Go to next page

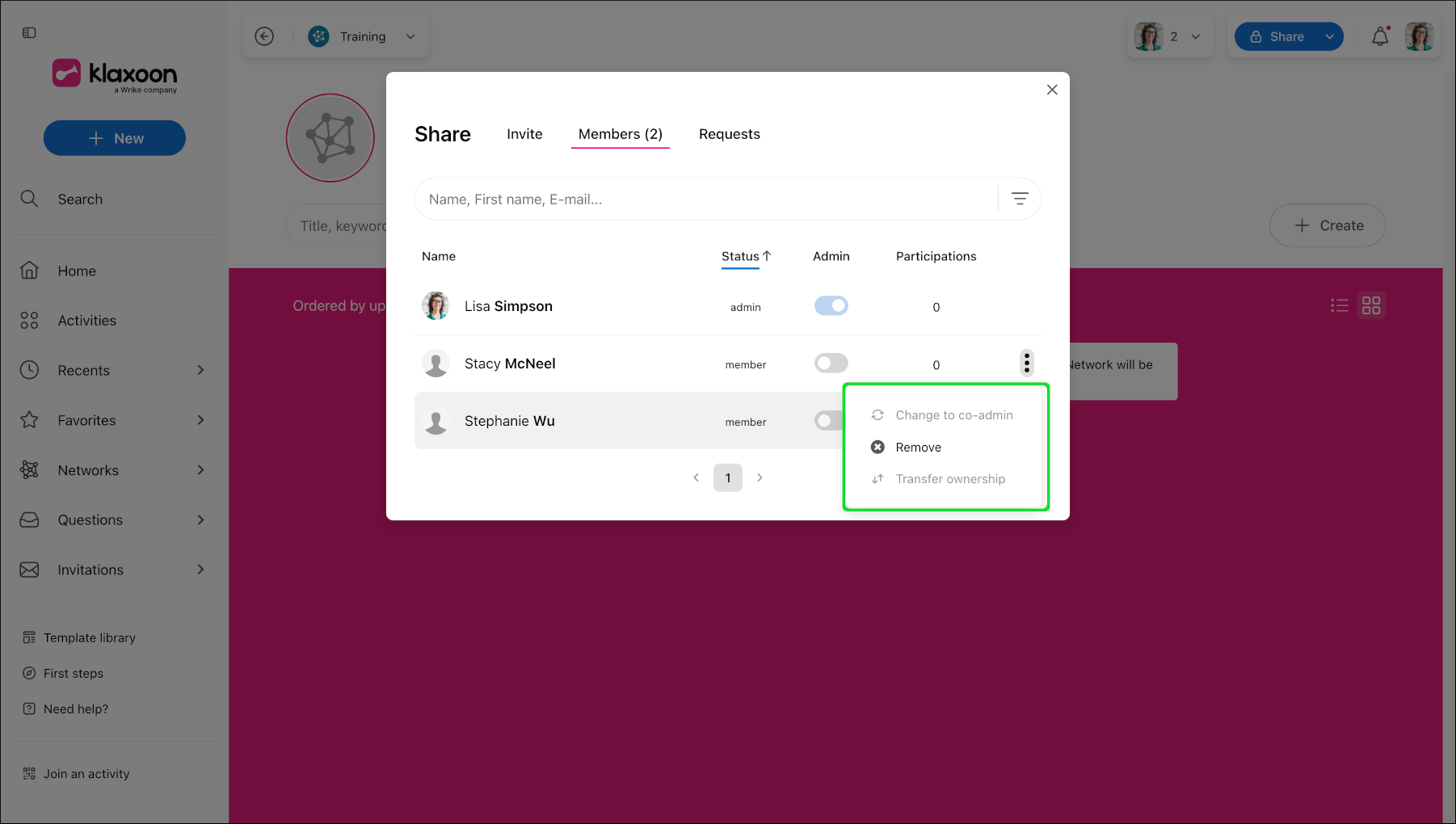(760, 477)
